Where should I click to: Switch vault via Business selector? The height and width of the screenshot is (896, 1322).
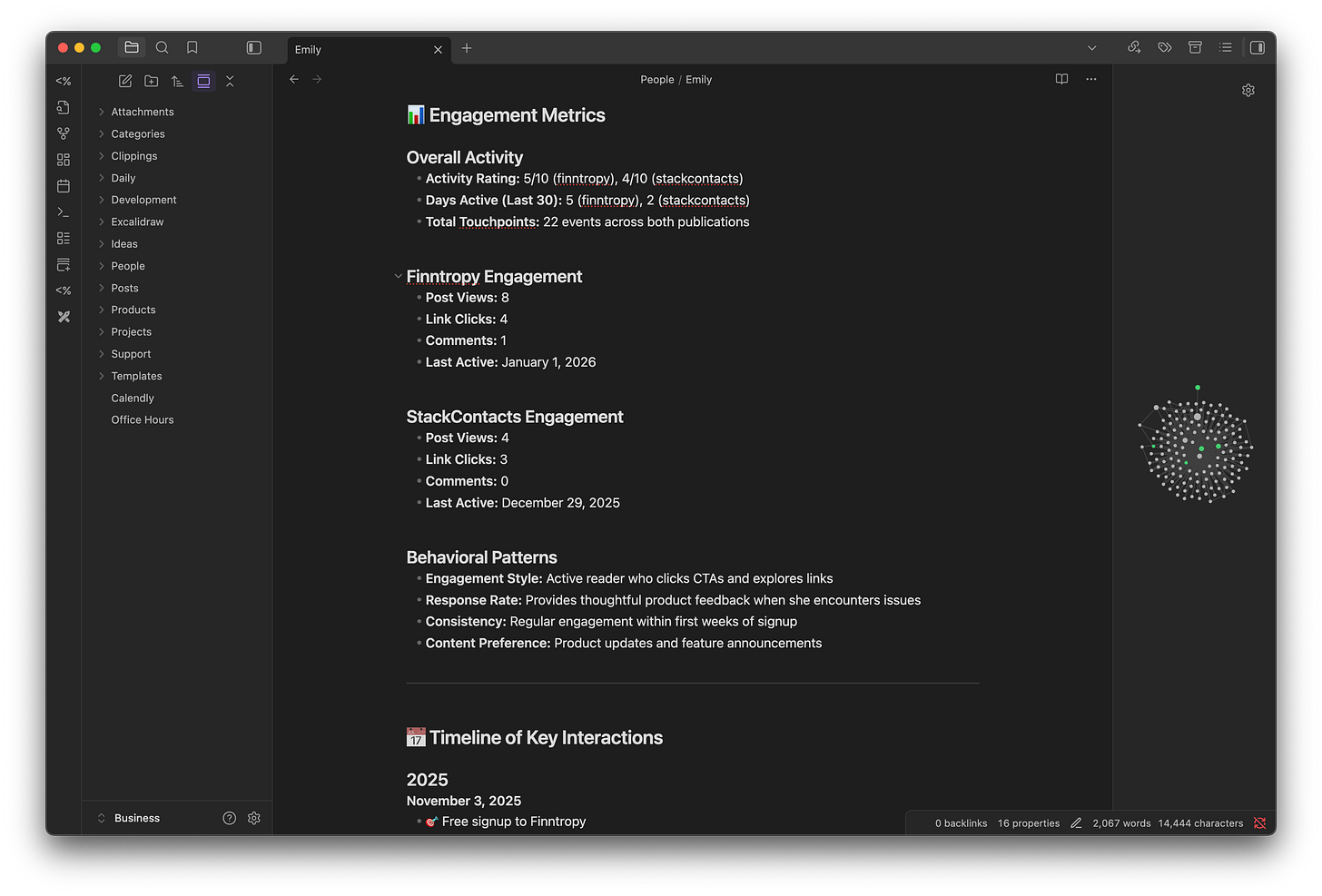tap(129, 818)
